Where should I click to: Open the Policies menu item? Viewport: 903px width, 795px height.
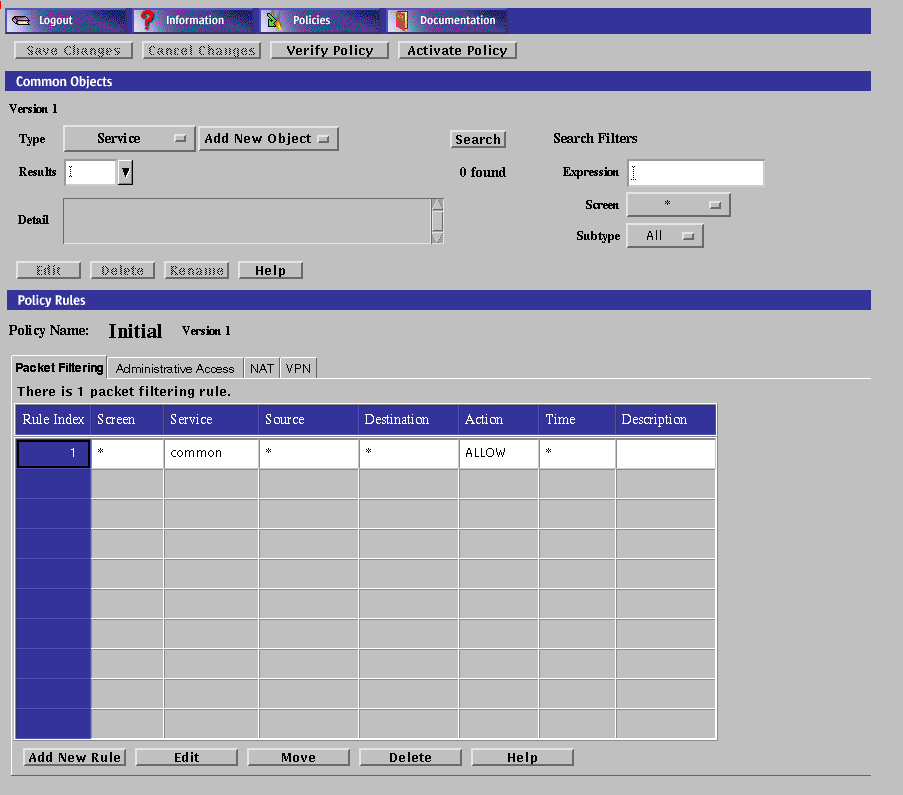320,21
